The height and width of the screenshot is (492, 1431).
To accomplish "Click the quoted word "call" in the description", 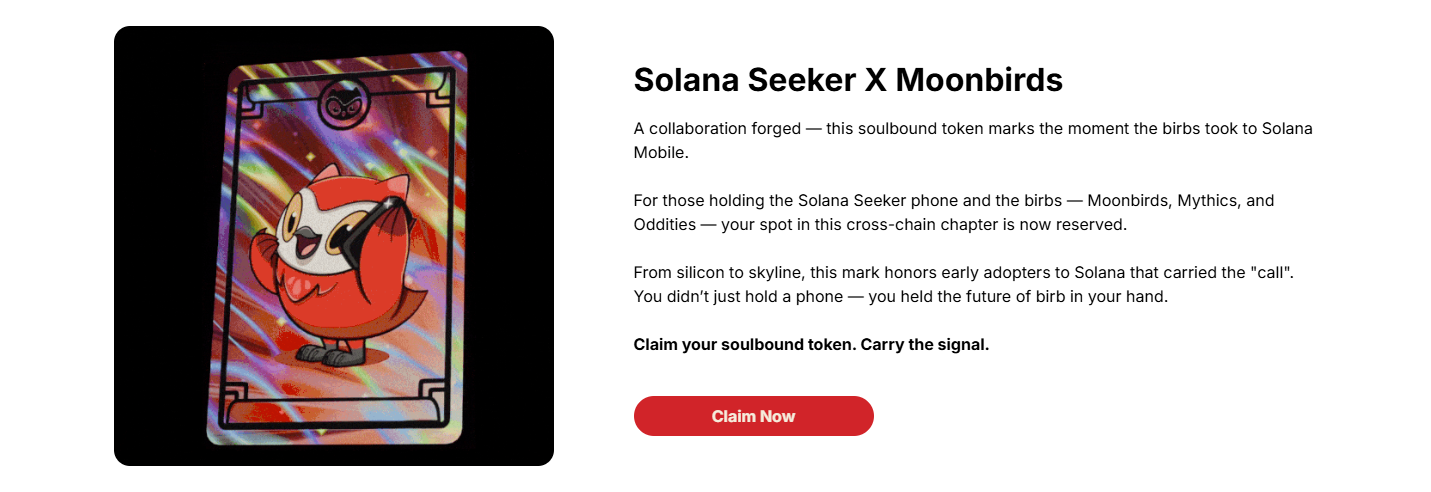I will tap(1245, 272).
